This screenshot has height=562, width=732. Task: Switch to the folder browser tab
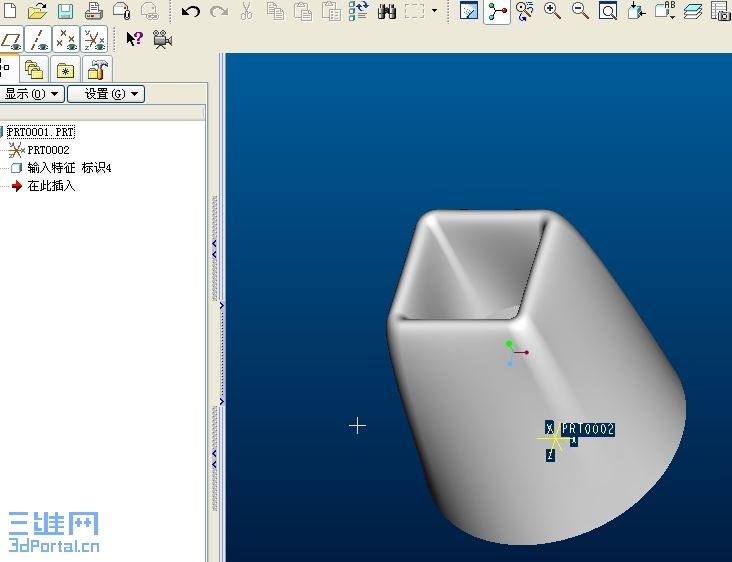coord(34,70)
